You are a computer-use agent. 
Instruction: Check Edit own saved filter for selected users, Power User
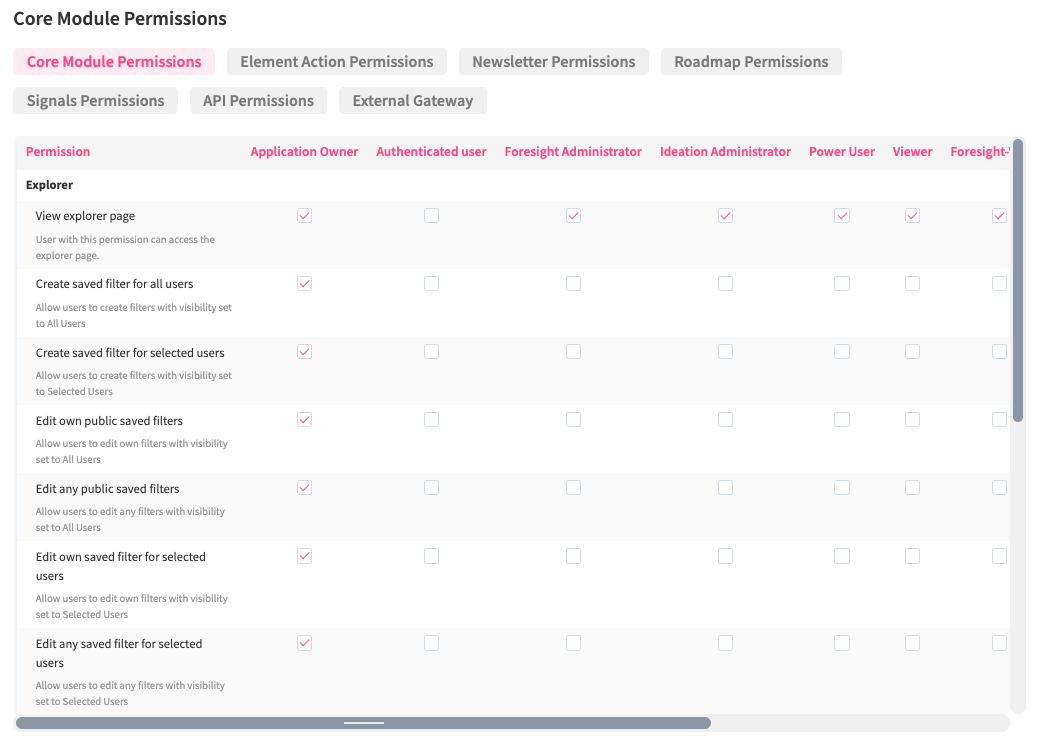tap(842, 556)
